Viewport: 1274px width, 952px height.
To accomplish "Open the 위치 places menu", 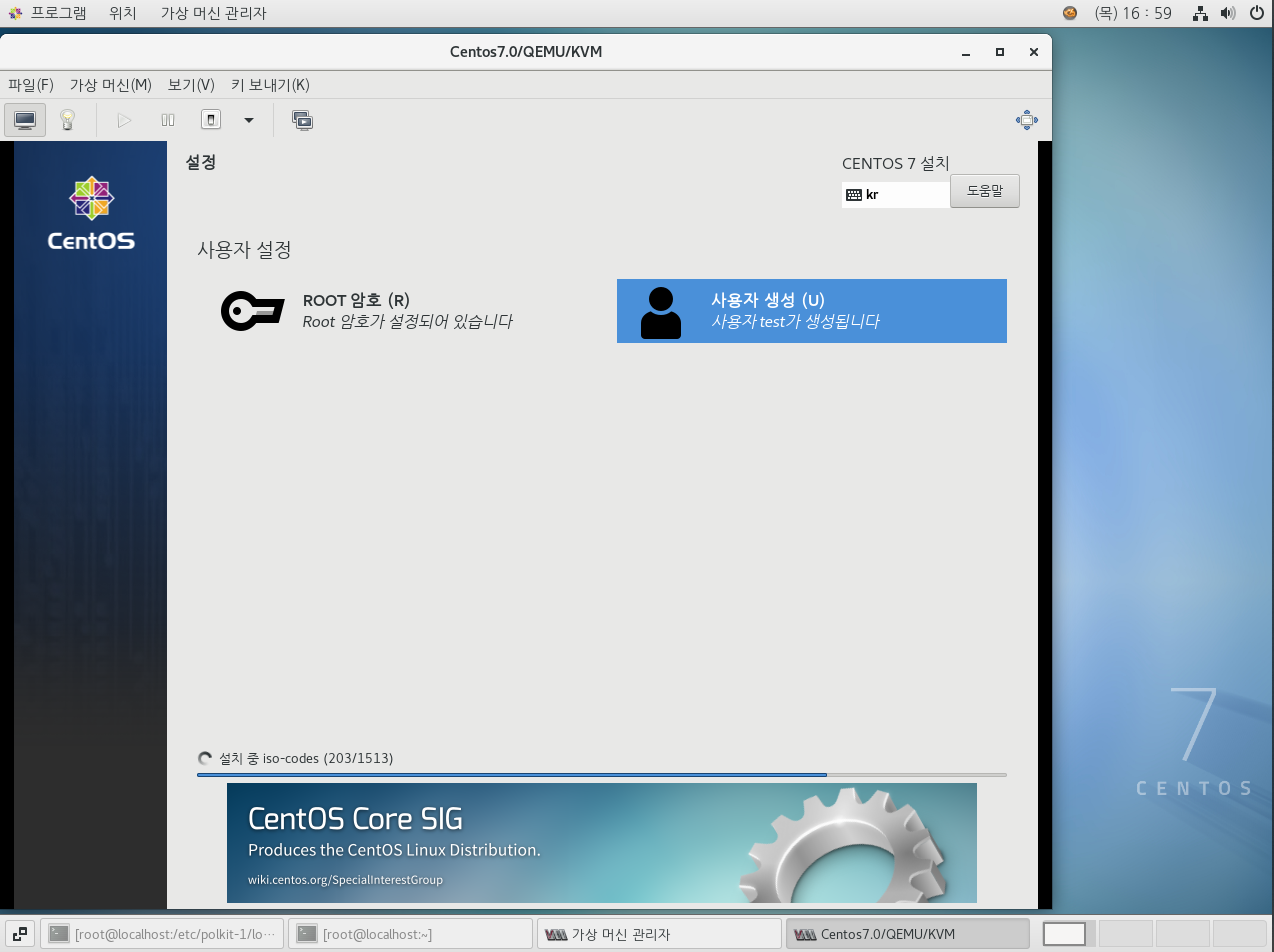I will point(123,13).
